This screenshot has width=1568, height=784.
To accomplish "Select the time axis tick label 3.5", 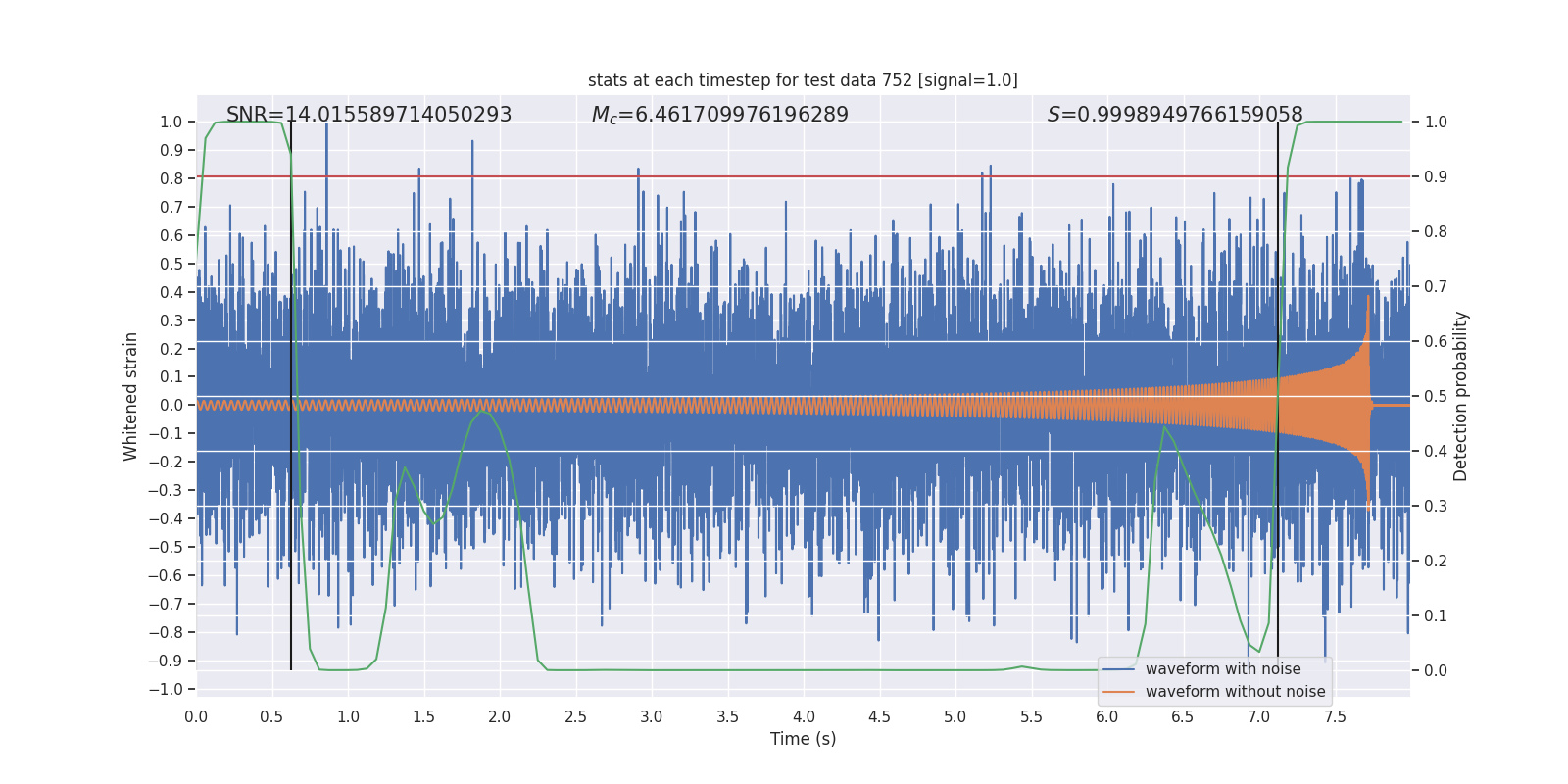I will 727,717.
